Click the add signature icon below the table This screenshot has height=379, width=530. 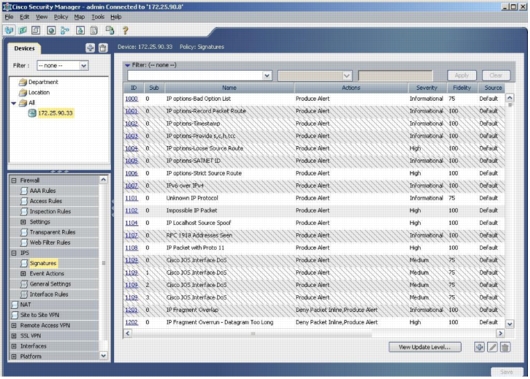coord(479,347)
